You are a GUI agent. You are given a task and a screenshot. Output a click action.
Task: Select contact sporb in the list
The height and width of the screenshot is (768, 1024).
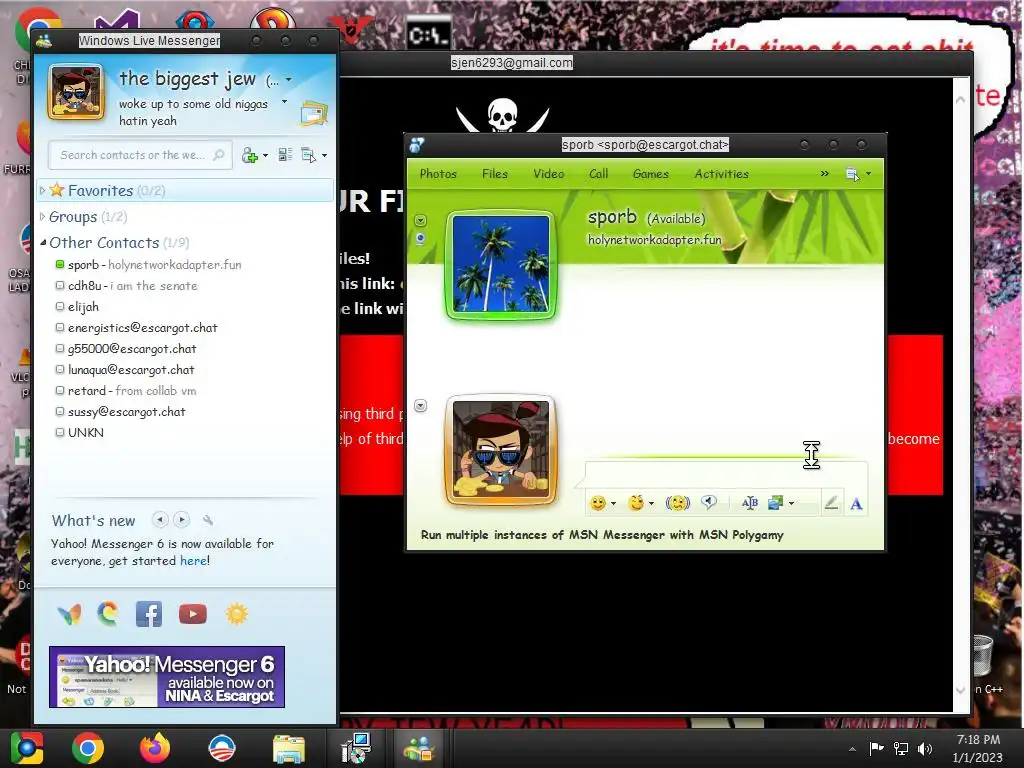(x=155, y=264)
